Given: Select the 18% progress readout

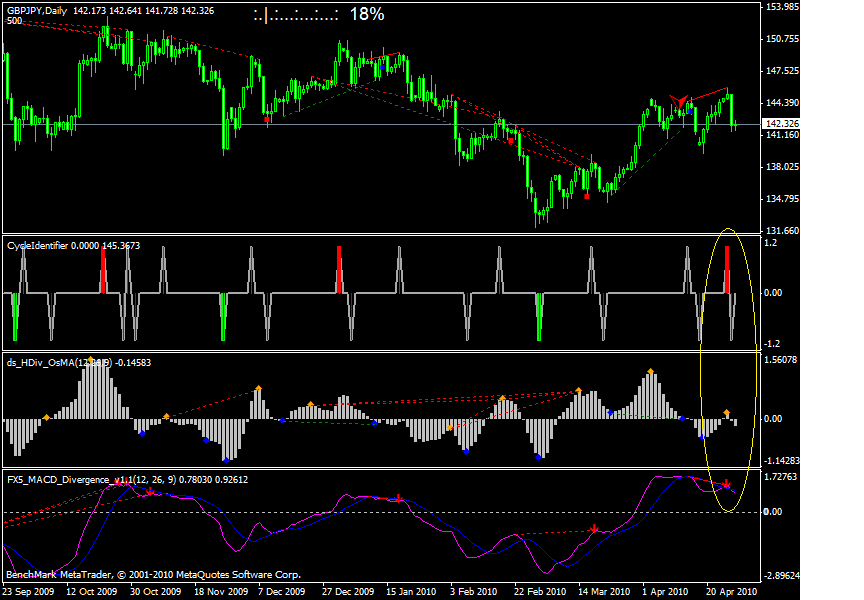Looking at the screenshot, I should (x=367, y=14).
